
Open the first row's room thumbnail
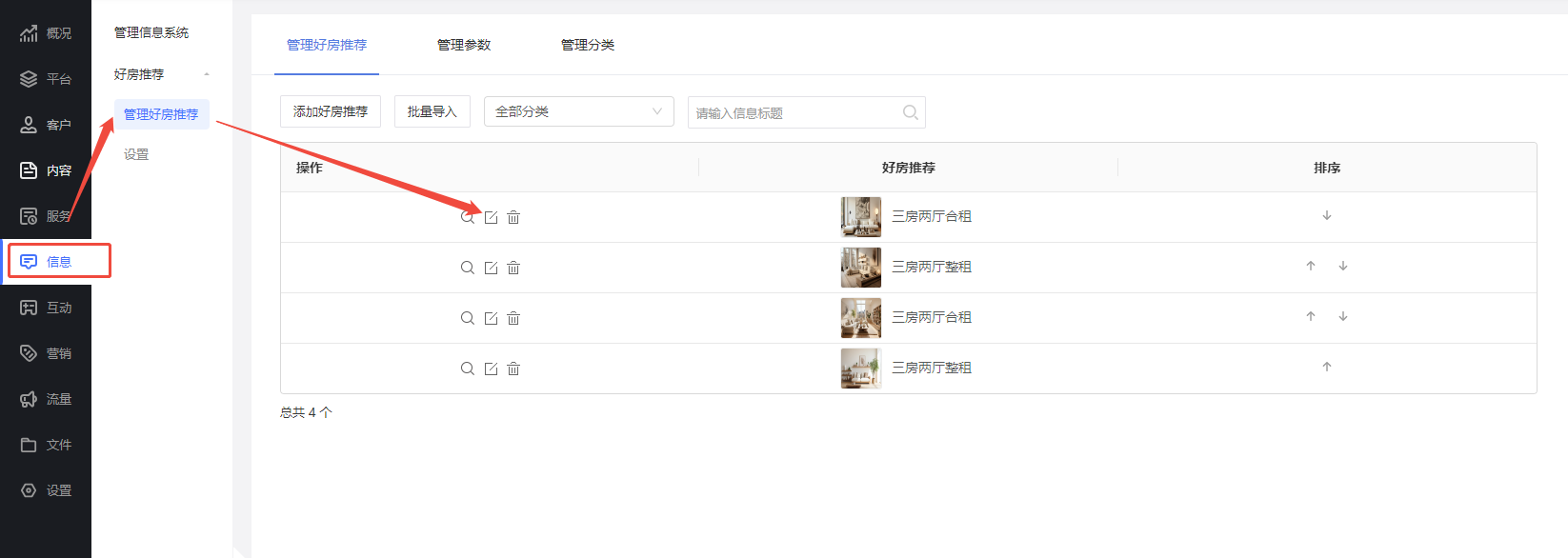tap(861, 217)
